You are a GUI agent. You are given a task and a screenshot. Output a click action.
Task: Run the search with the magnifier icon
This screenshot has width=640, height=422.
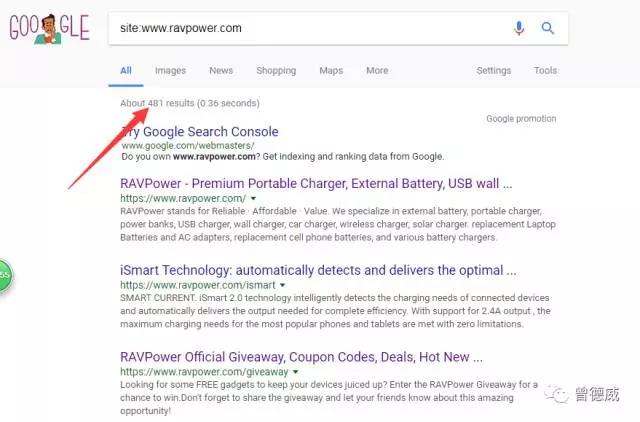(547, 28)
